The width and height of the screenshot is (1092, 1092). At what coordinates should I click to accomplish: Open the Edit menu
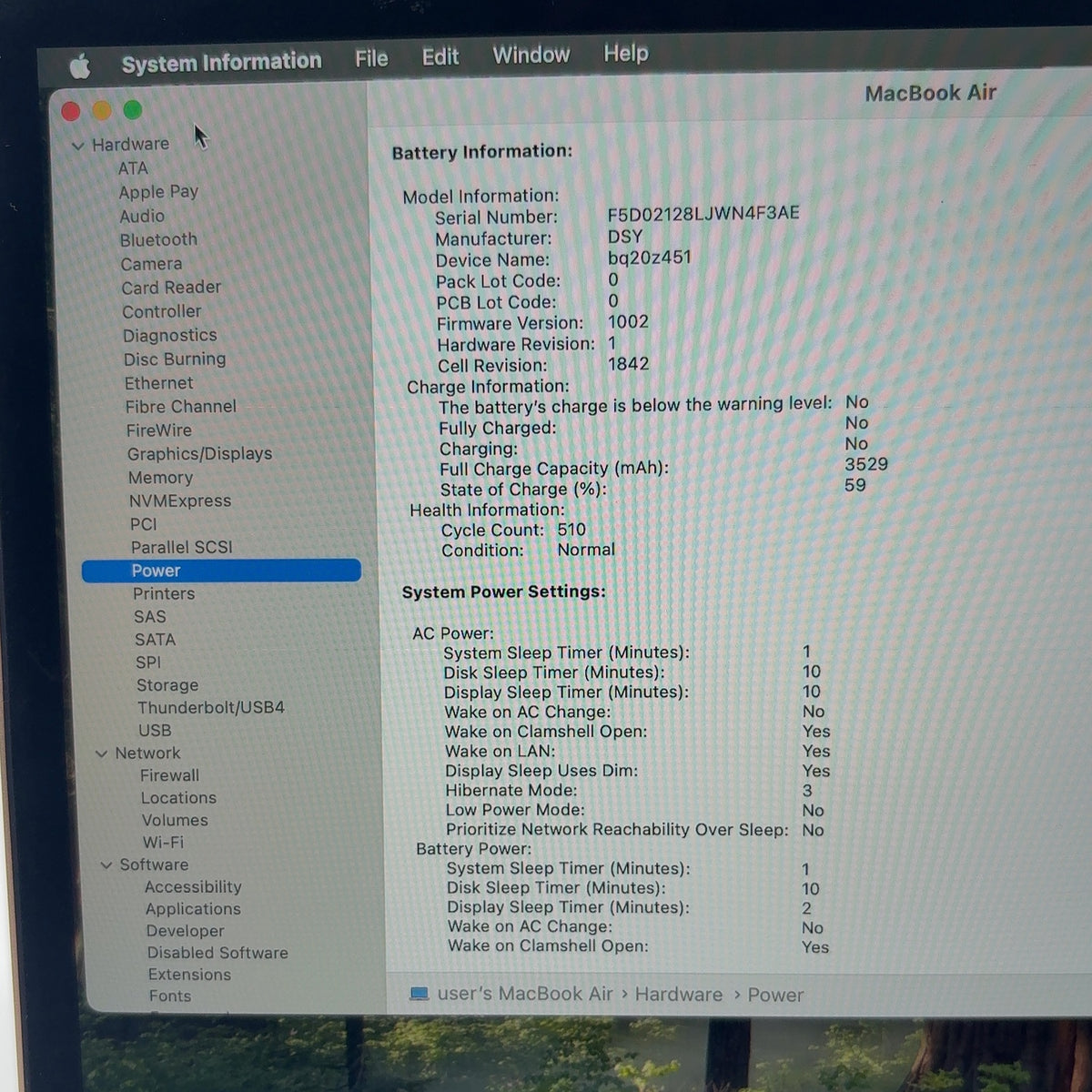(x=440, y=57)
